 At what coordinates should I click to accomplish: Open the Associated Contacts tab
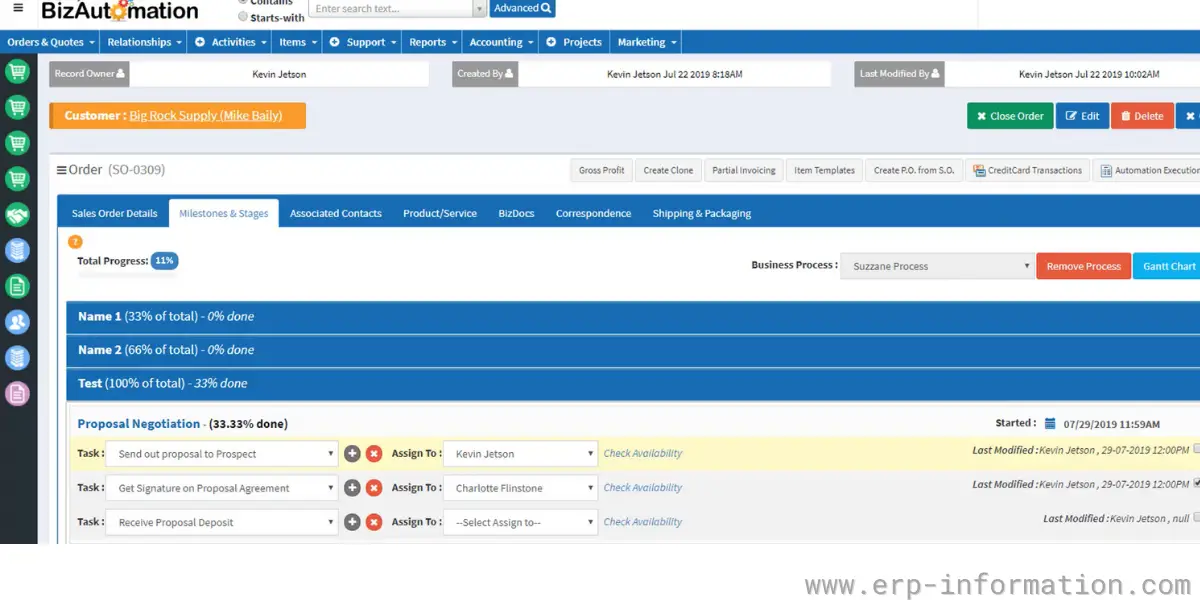point(336,213)
